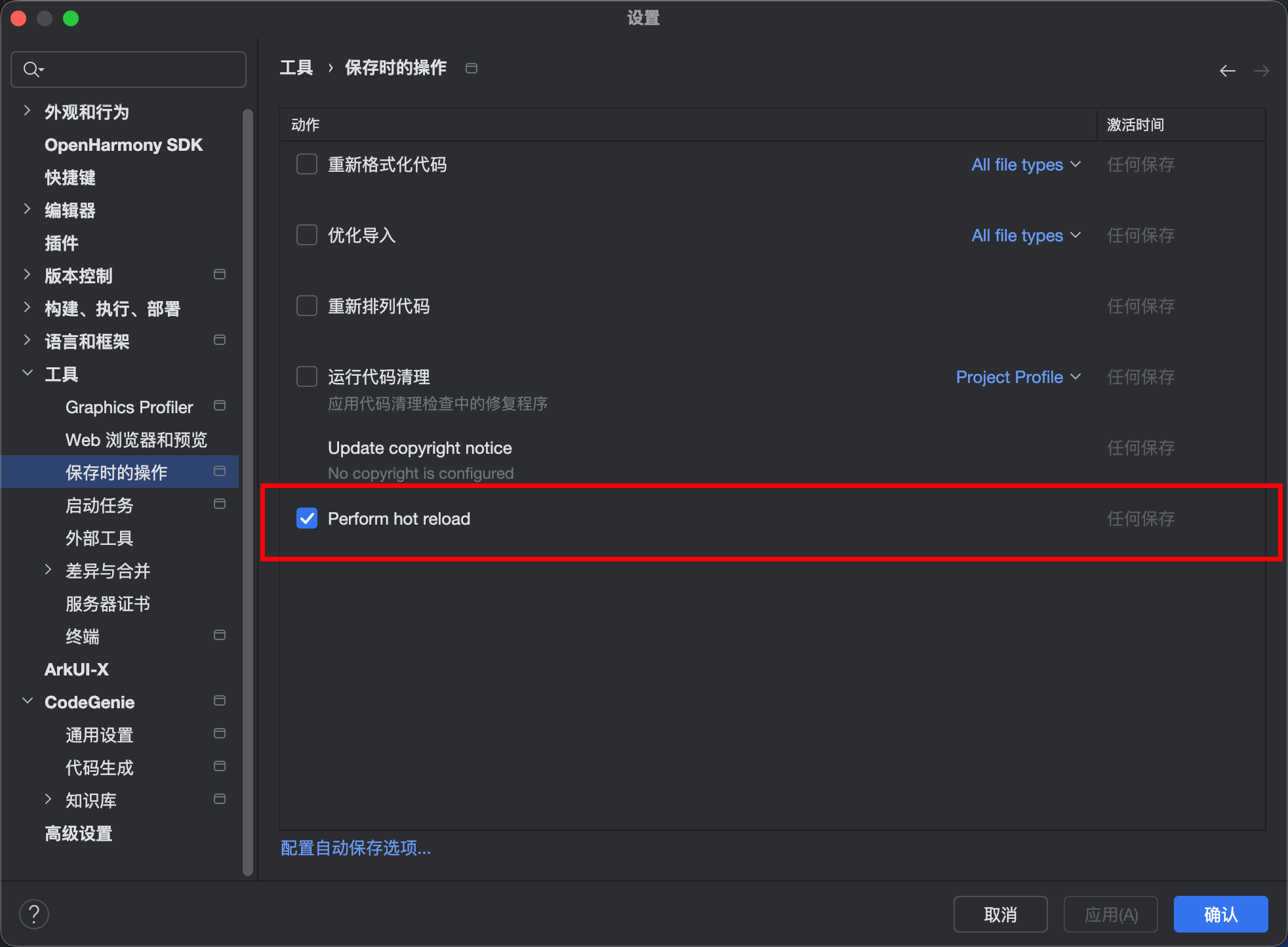Image resolution: width=1288 pixels, height=947 pixels.
Task: Click the forward navigation arrow
Action: click(1262, 71)
